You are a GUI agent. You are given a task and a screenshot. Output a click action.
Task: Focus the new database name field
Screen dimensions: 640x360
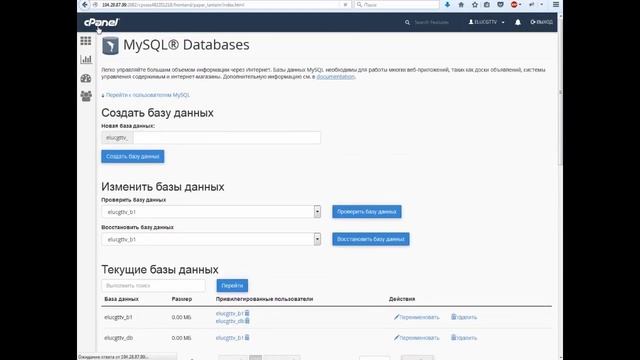[227, 138]
